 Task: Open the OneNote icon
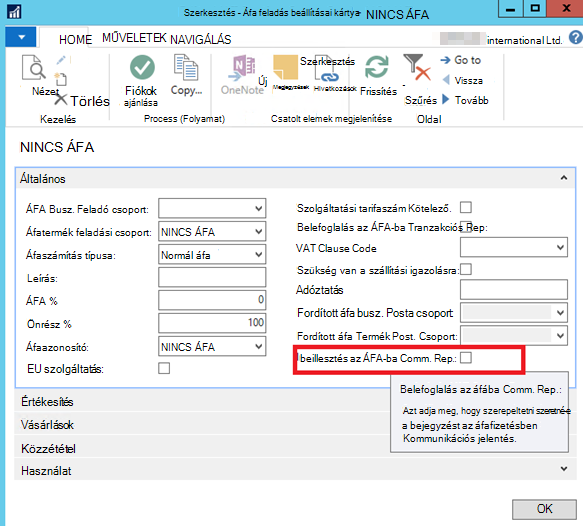click(242, 68)
